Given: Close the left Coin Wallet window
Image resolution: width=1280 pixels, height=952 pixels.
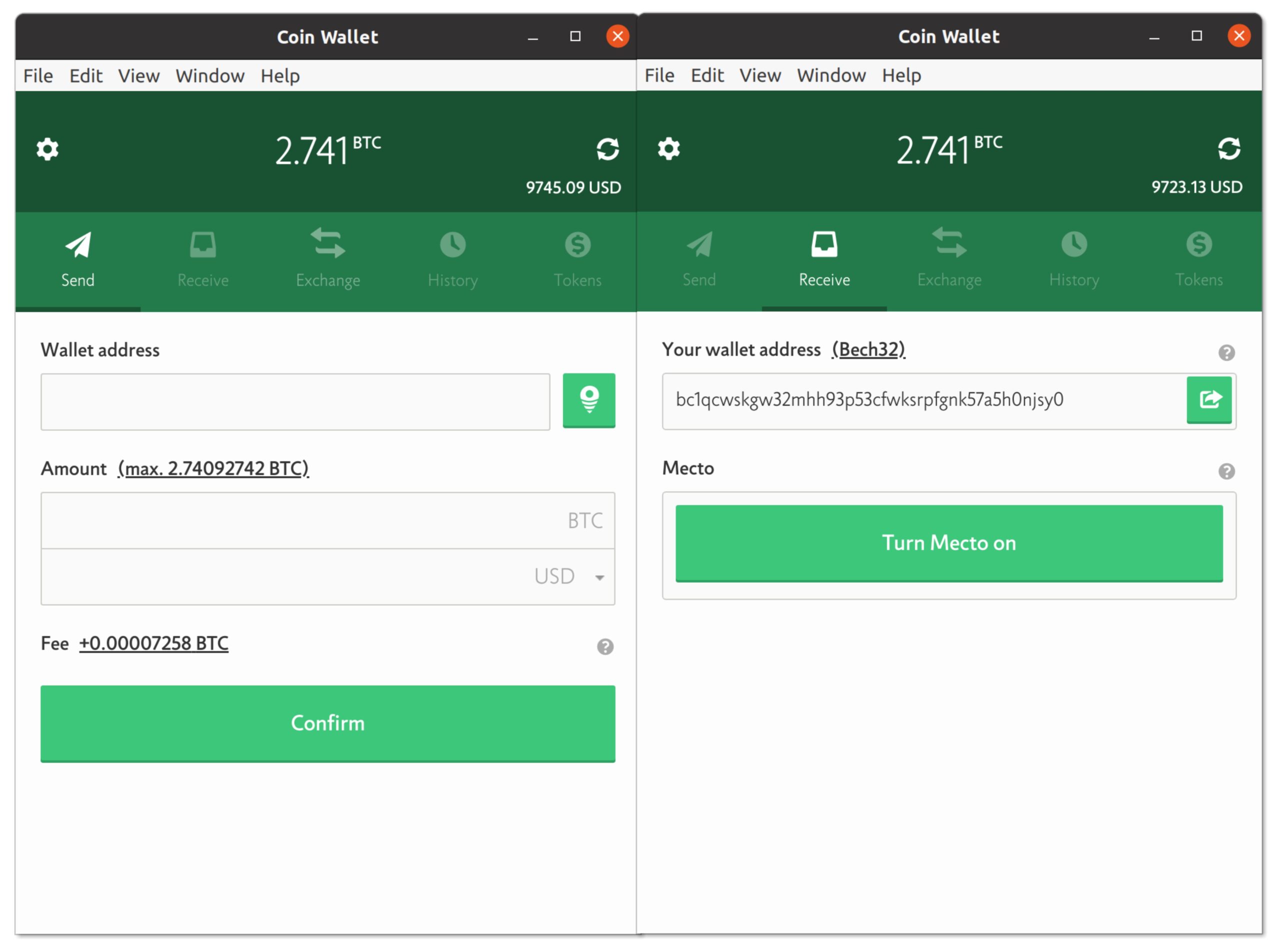Looking at the screenshot, I should (x=618, y=36).
